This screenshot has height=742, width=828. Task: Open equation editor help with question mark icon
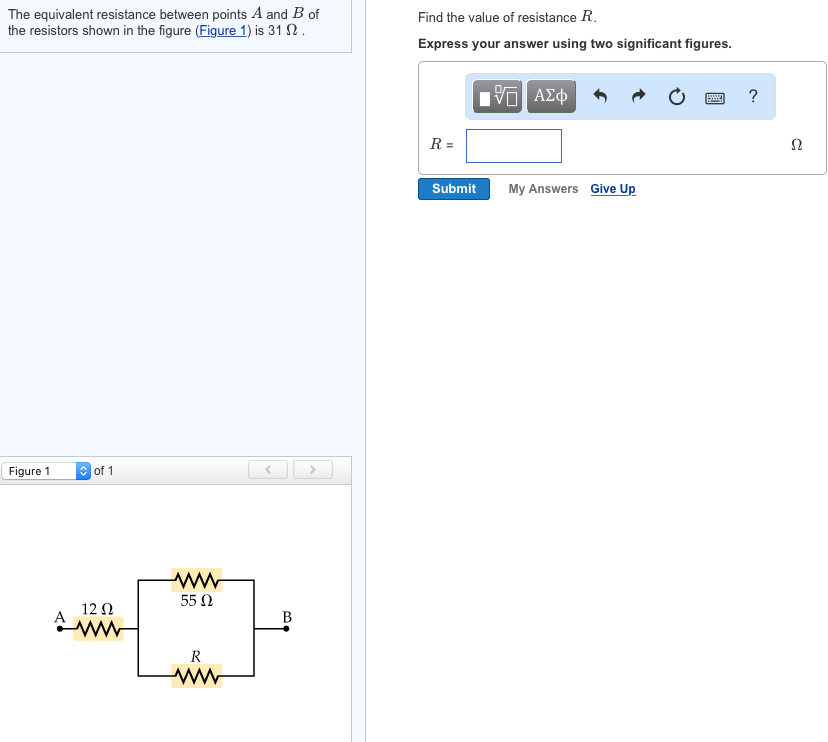(x=752, y=96)
